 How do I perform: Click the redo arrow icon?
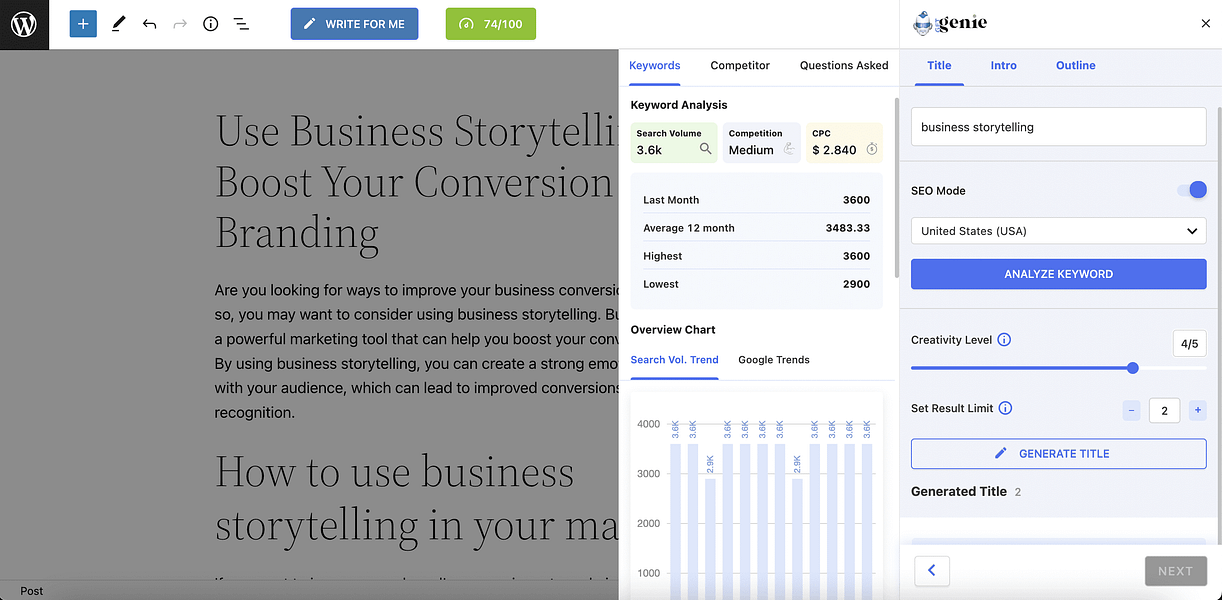pyautogui.click(x=180, y=23)
